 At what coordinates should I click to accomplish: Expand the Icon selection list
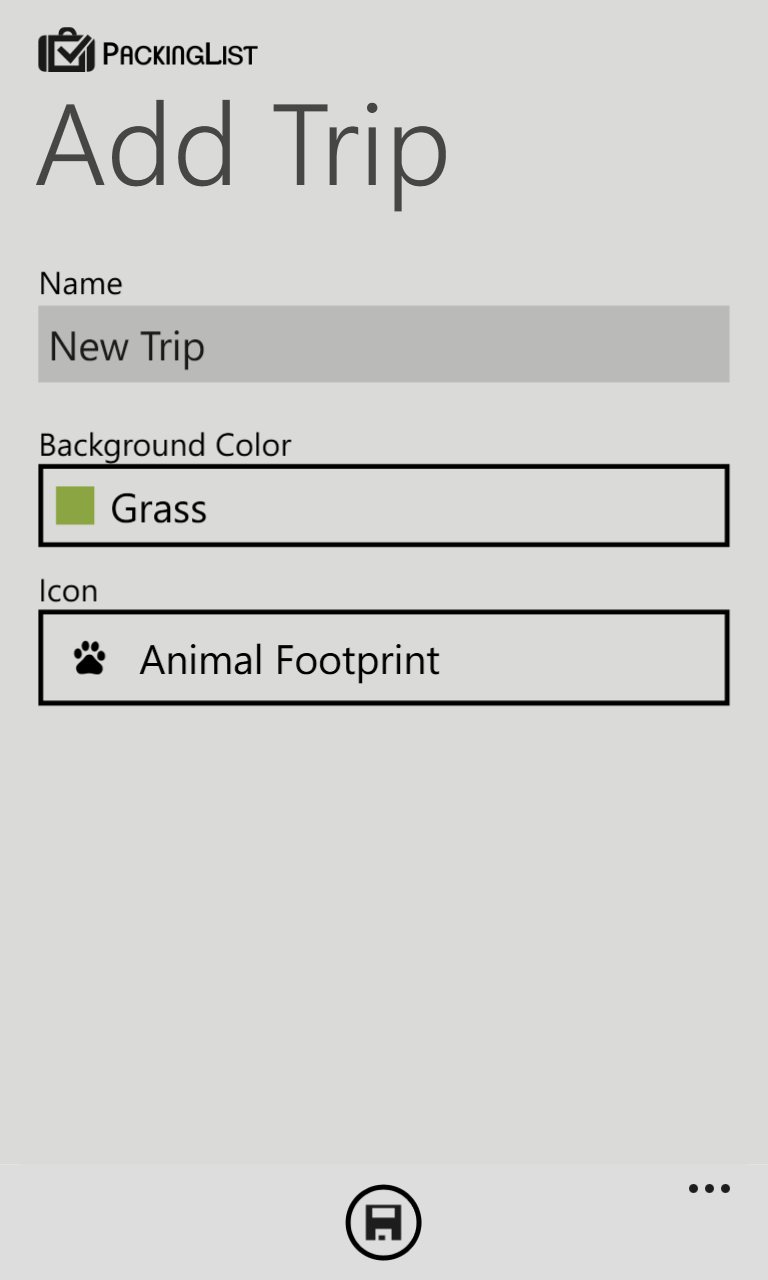383,658
